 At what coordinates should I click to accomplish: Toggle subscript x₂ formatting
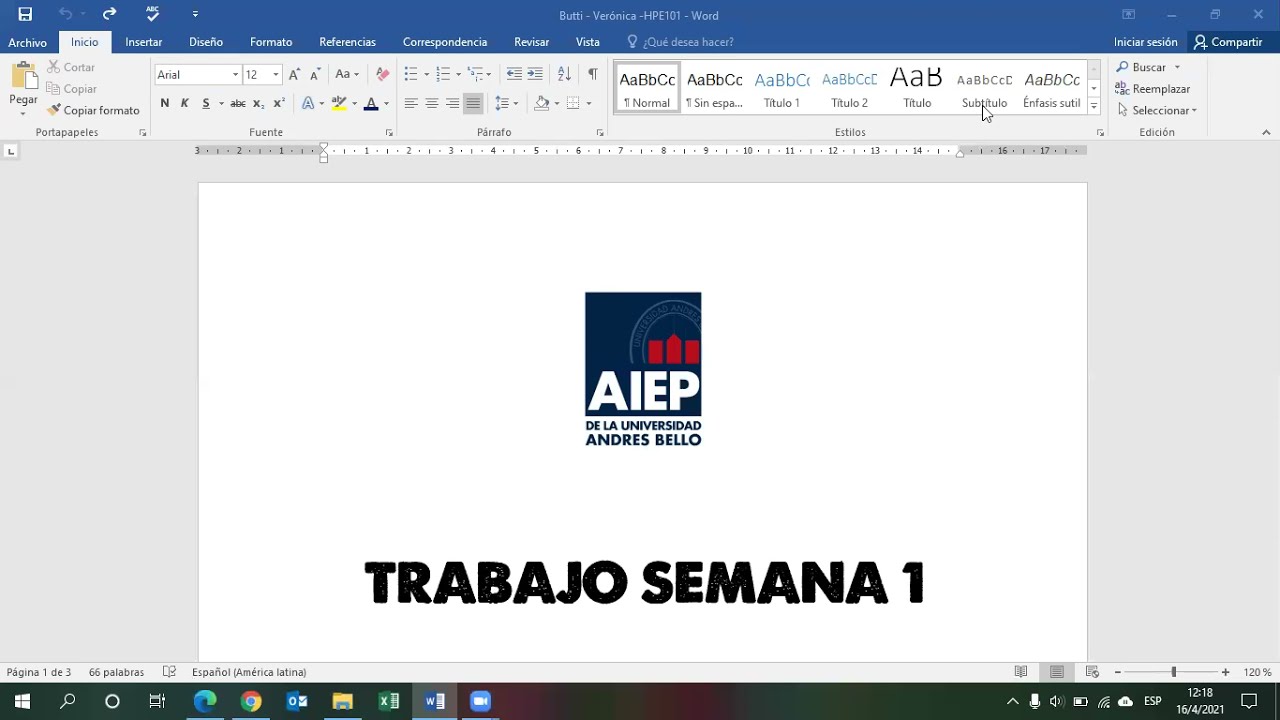pos(258,103)
